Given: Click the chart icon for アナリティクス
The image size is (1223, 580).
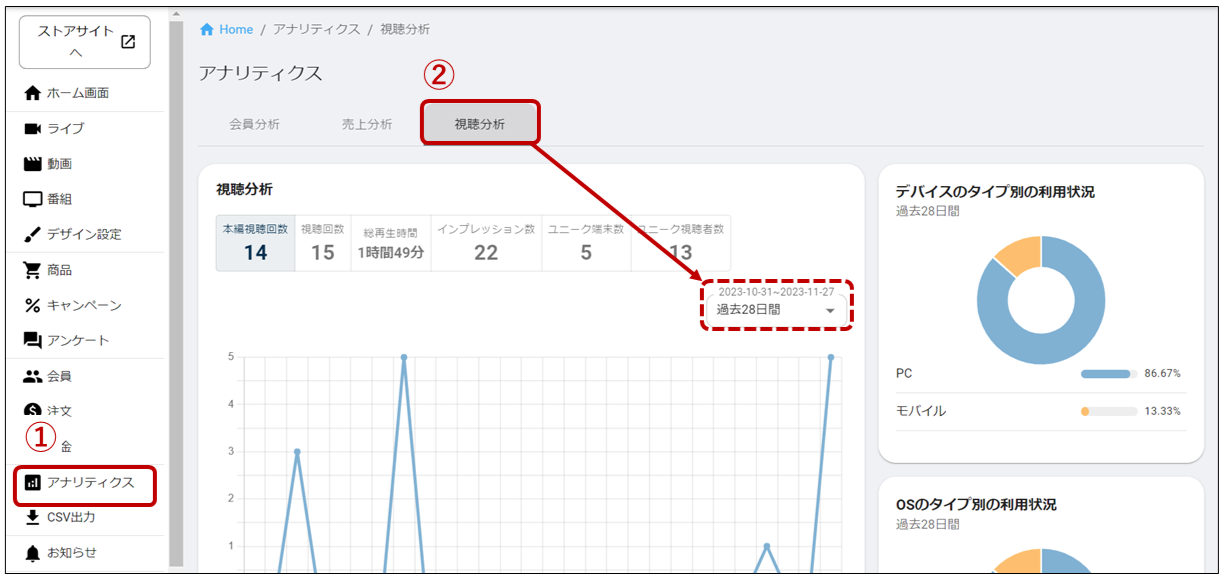Looking at the screenshot, I should [33, 483].
